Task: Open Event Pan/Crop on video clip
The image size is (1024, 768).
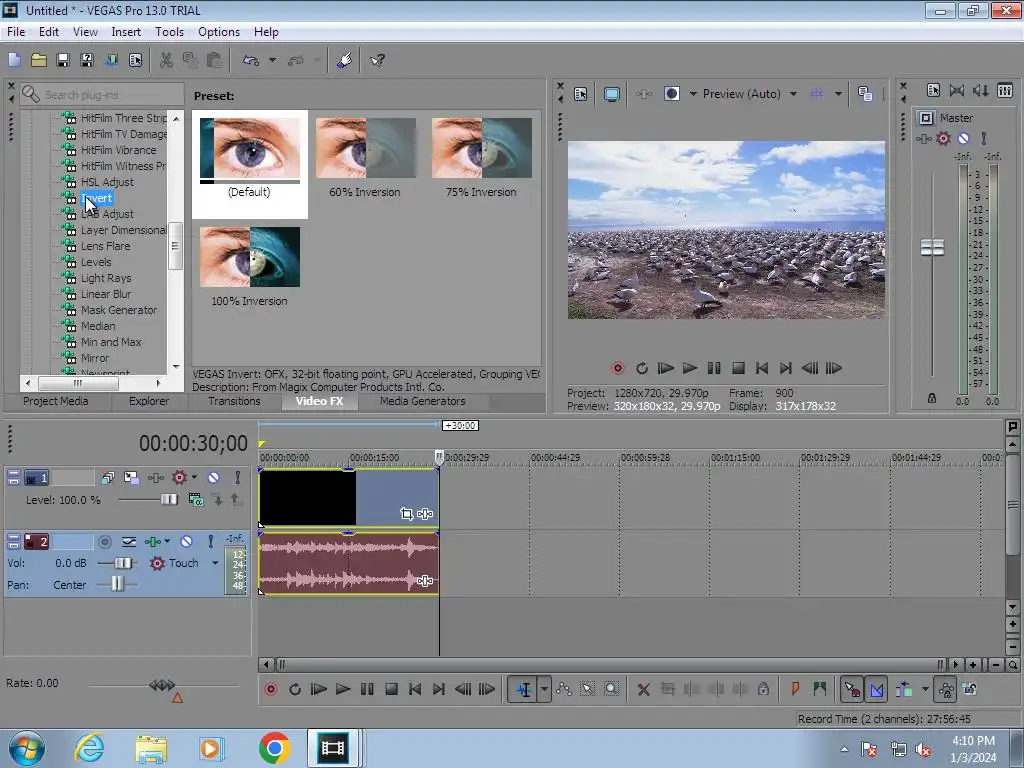Action: coord(406,514)
